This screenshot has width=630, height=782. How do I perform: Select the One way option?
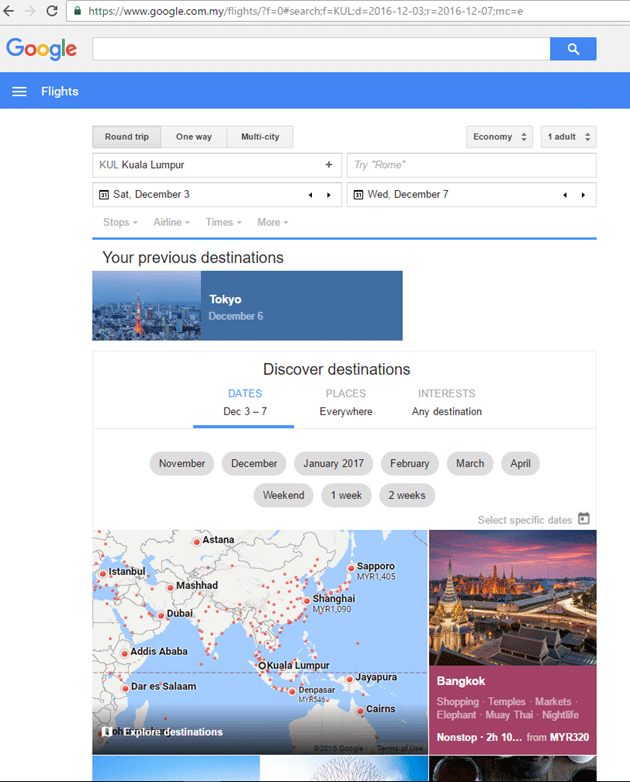[x=194, y=137]
